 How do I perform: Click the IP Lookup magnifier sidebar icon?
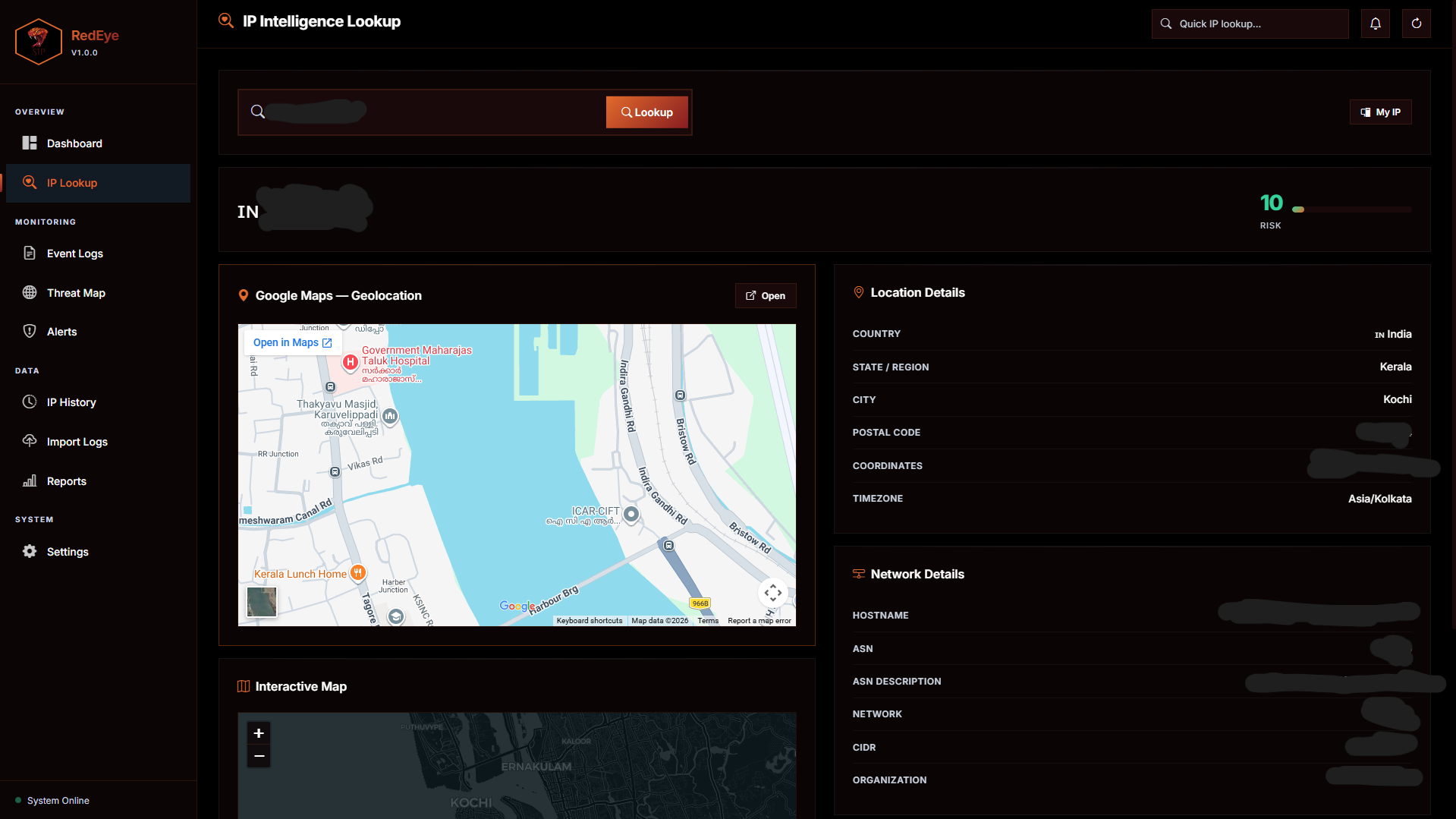point(30,182)
